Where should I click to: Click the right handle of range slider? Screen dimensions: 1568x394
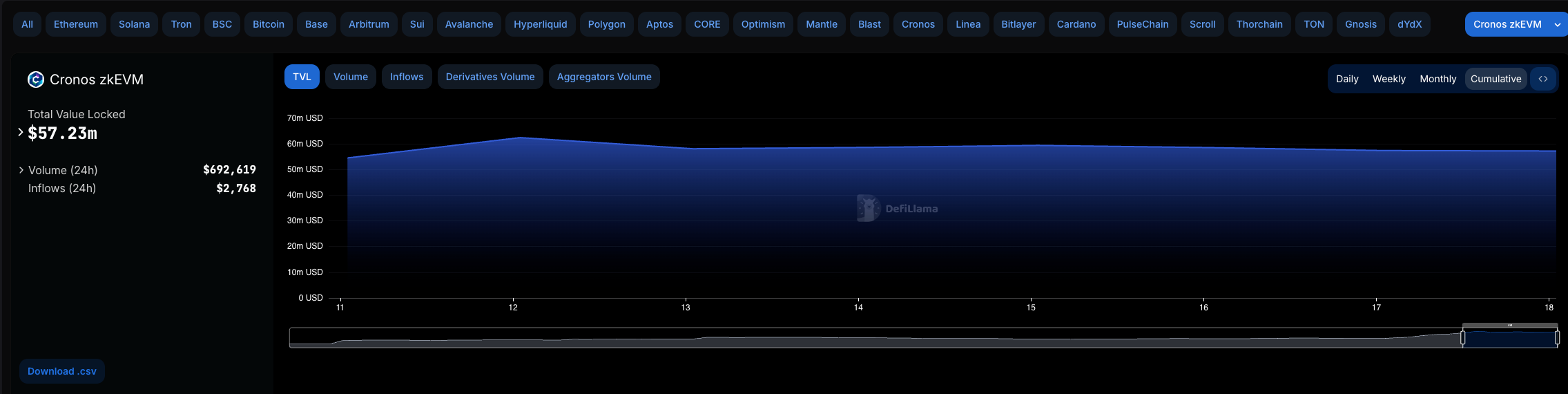point(1557,338)
